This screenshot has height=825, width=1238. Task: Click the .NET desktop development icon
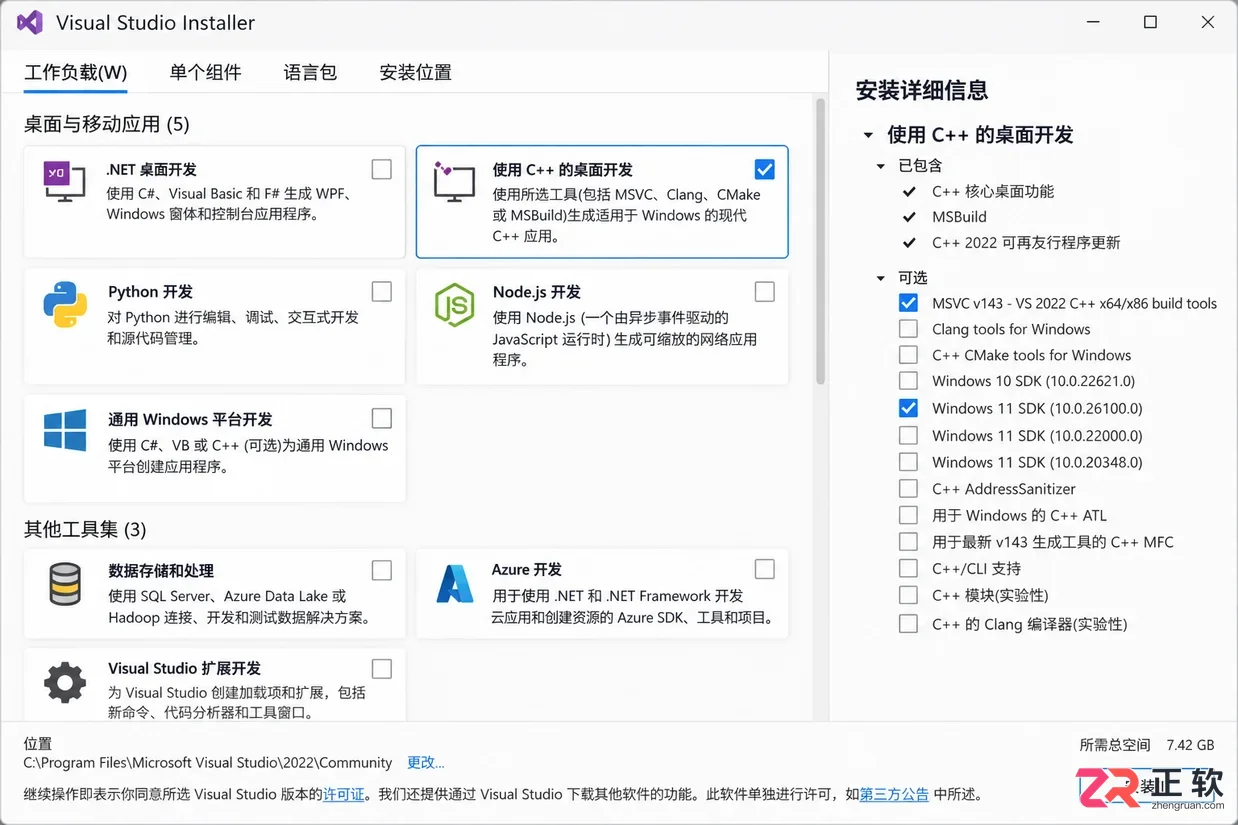pyautogui.click(x=65, y=182)
